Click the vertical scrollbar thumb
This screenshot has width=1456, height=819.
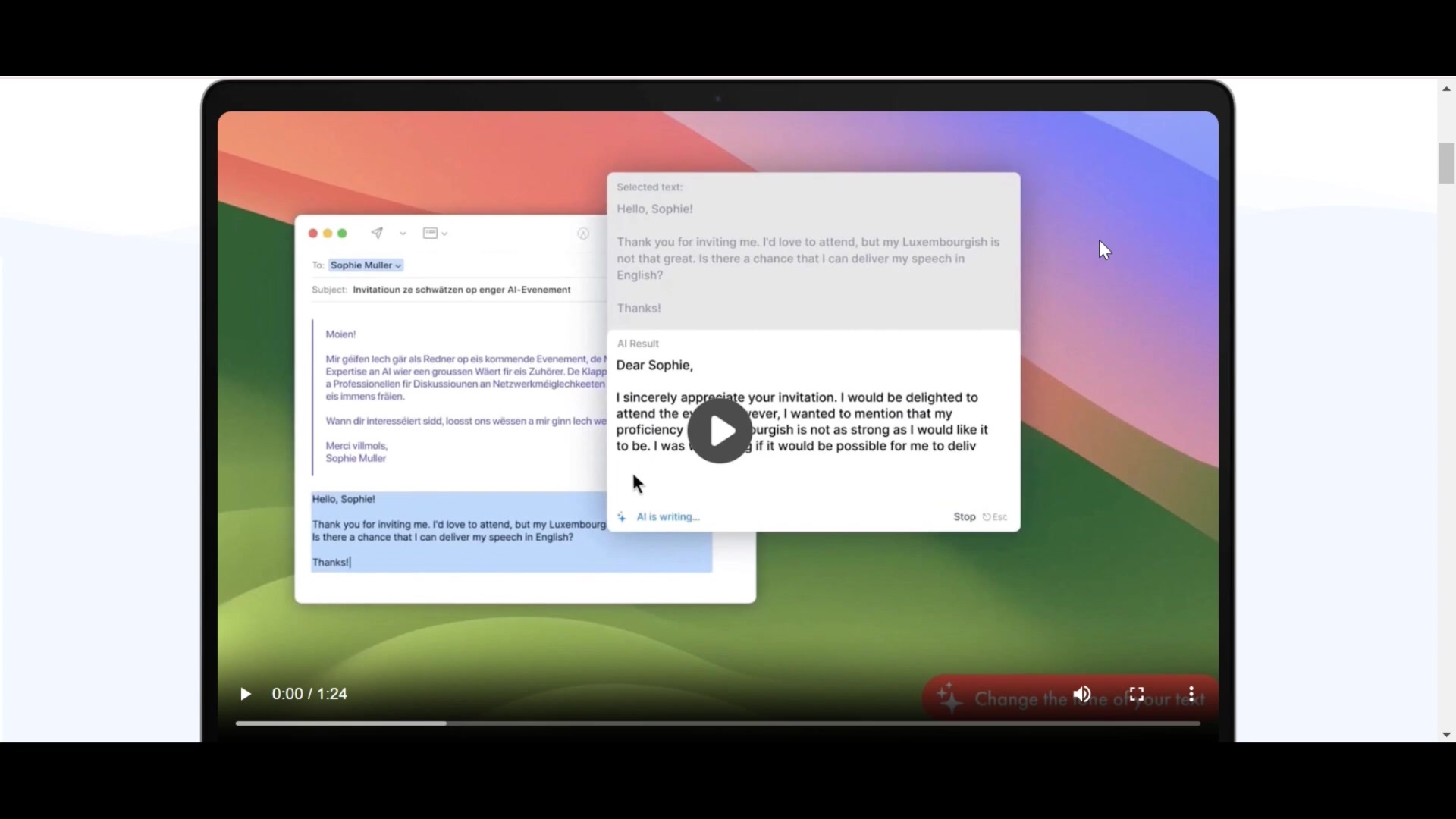(1446, 162)
